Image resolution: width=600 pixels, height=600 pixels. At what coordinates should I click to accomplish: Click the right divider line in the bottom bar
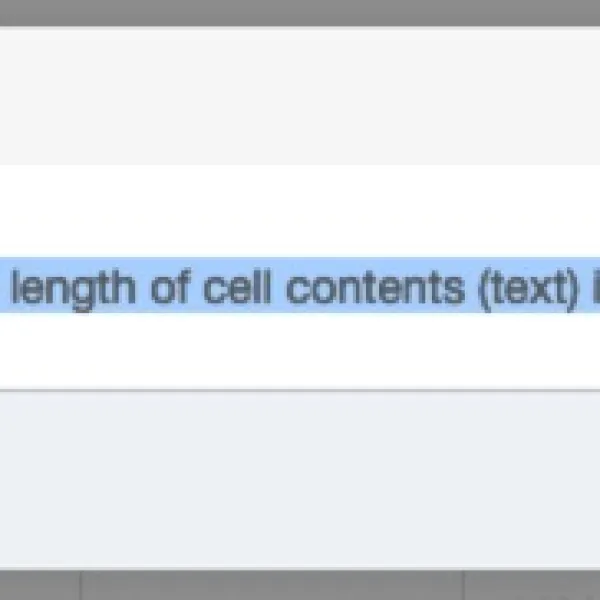[x=464, y=586]
